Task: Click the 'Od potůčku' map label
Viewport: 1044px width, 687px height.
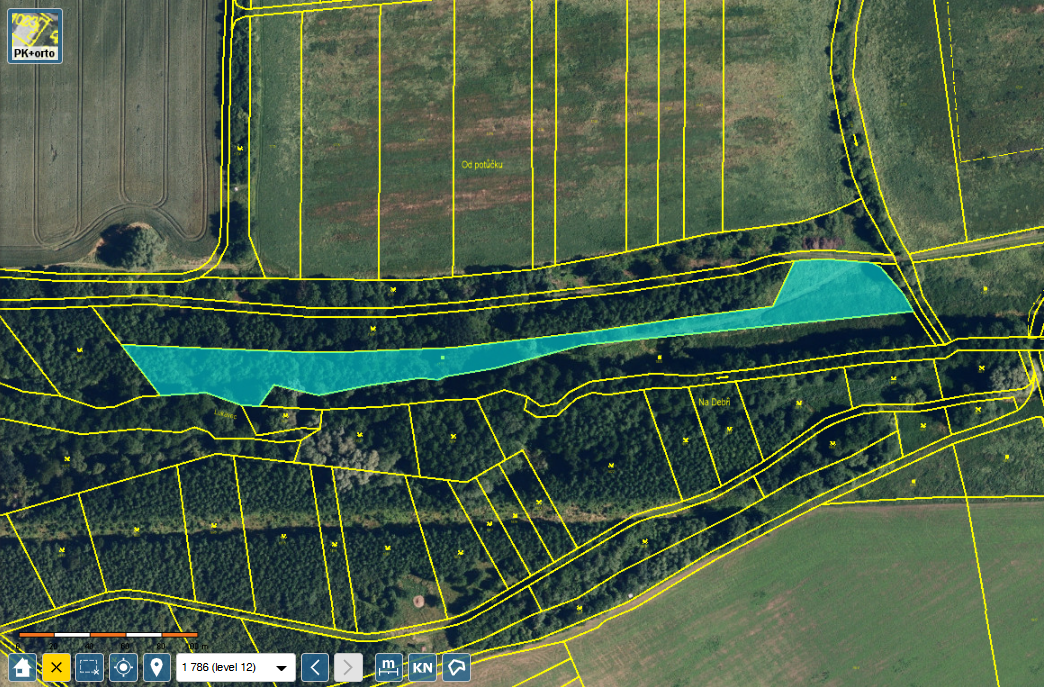Action: point(483,164)
